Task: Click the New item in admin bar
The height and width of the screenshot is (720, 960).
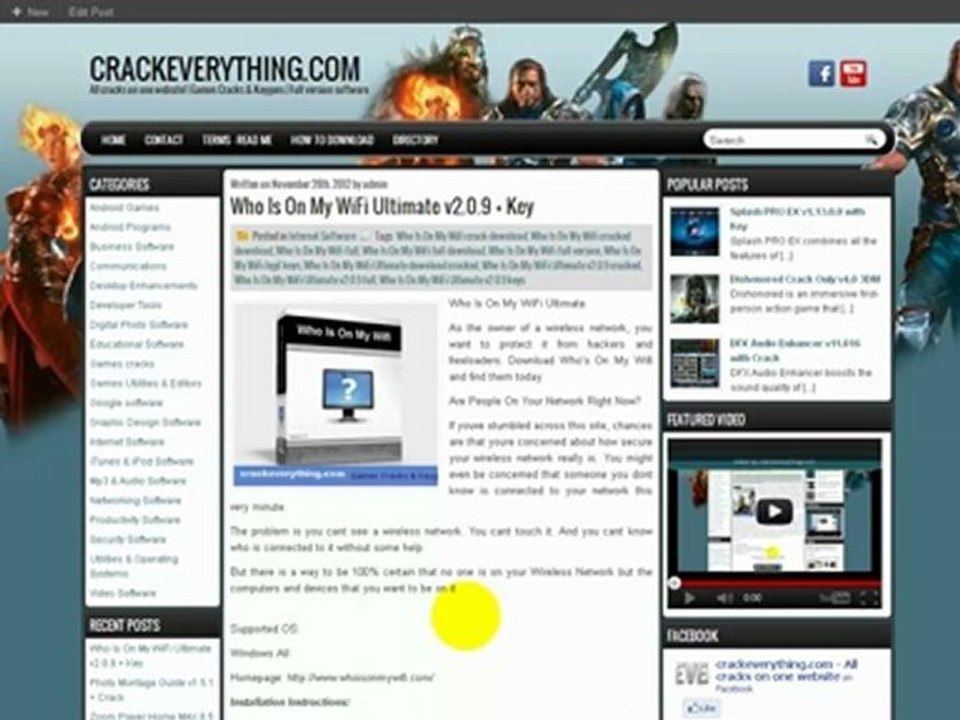Action: (30, 11)
